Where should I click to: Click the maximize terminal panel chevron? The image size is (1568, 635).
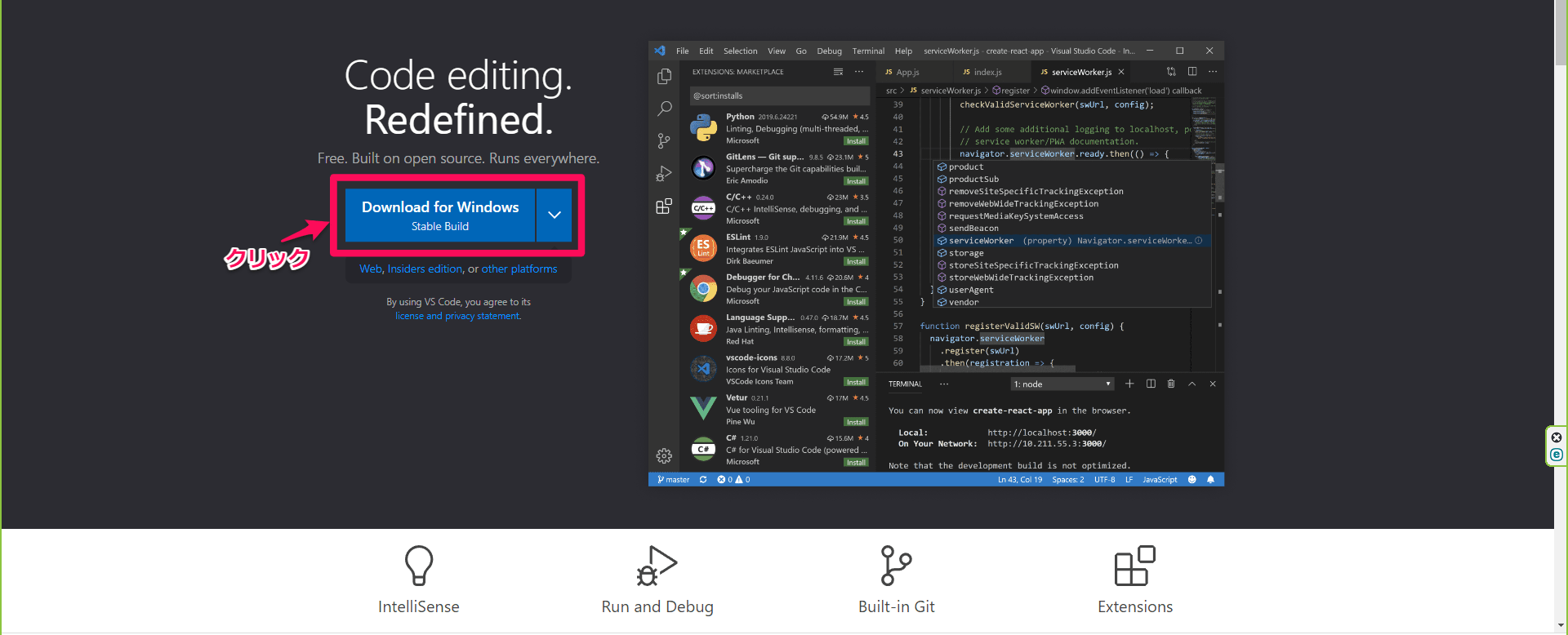click(x=1192, y=384)
